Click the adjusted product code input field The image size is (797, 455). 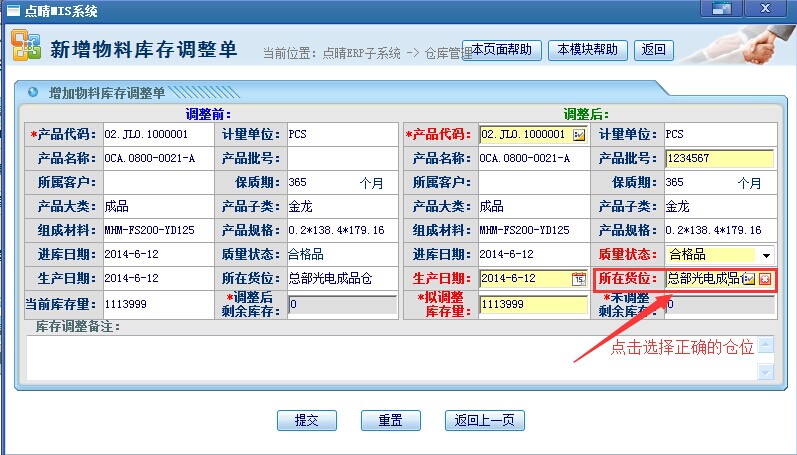click(524, 134)
